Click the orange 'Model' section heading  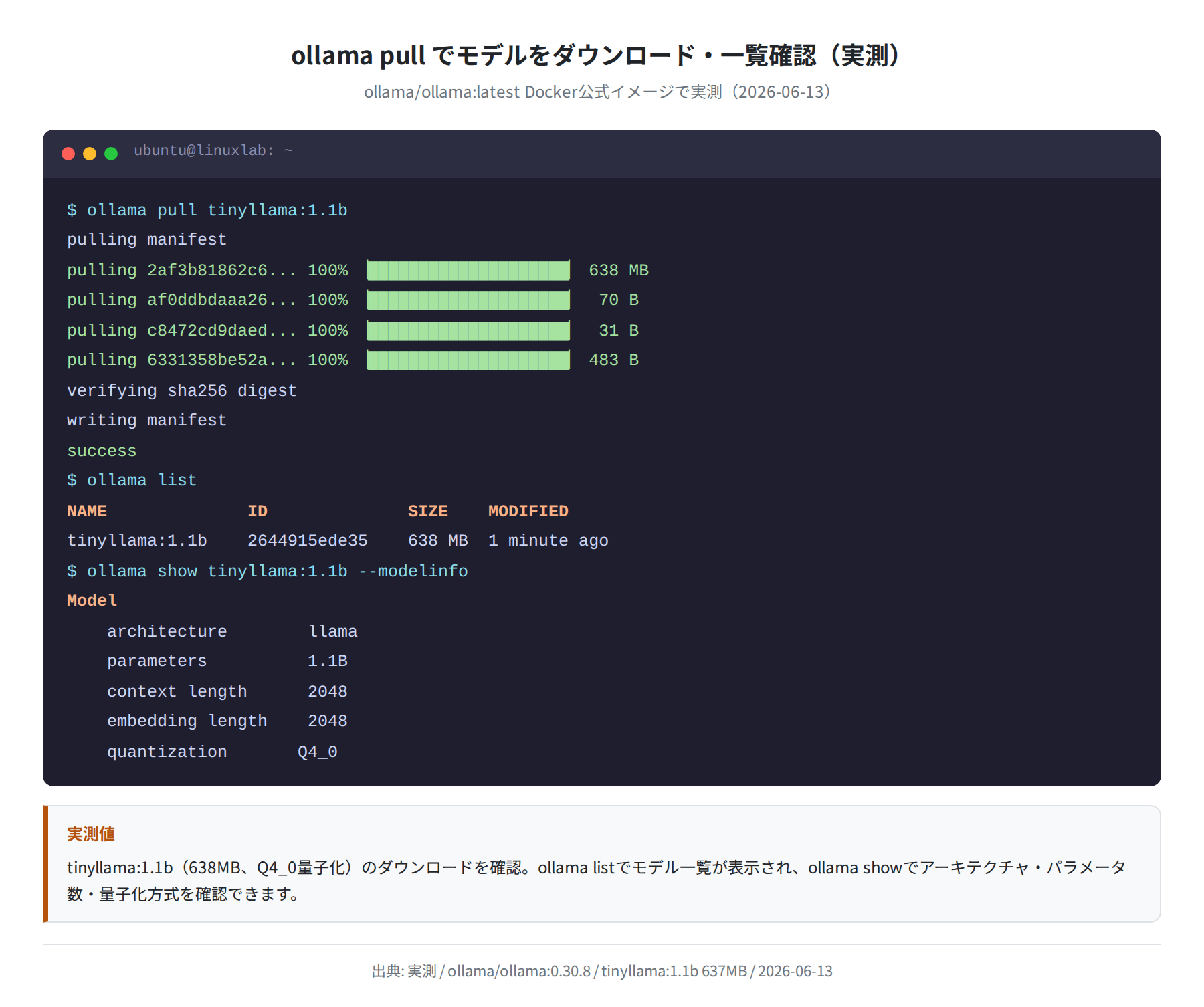click(x=92, y=600)
